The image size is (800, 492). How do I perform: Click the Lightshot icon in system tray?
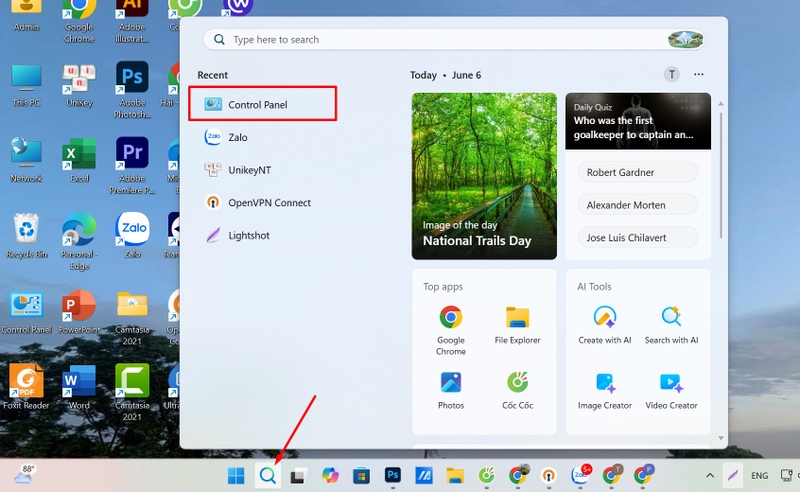click(x=733, y=476)
